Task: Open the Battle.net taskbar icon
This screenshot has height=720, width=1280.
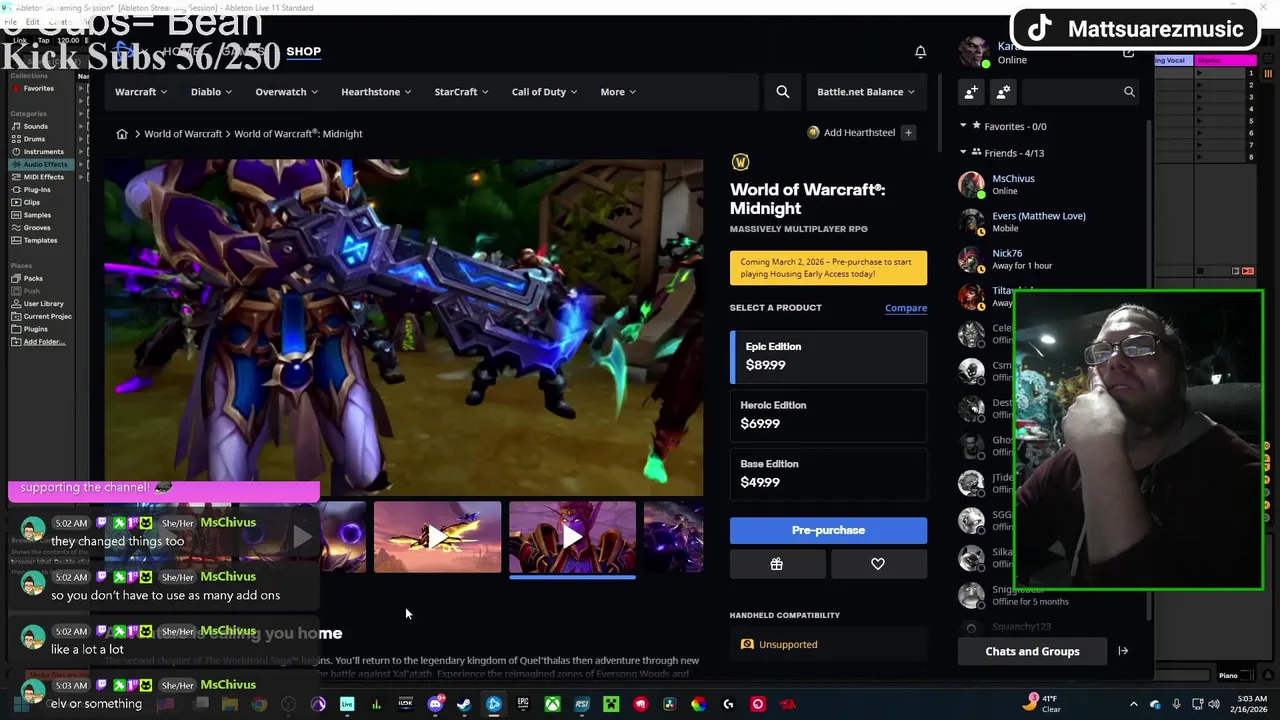Action: 494,704
